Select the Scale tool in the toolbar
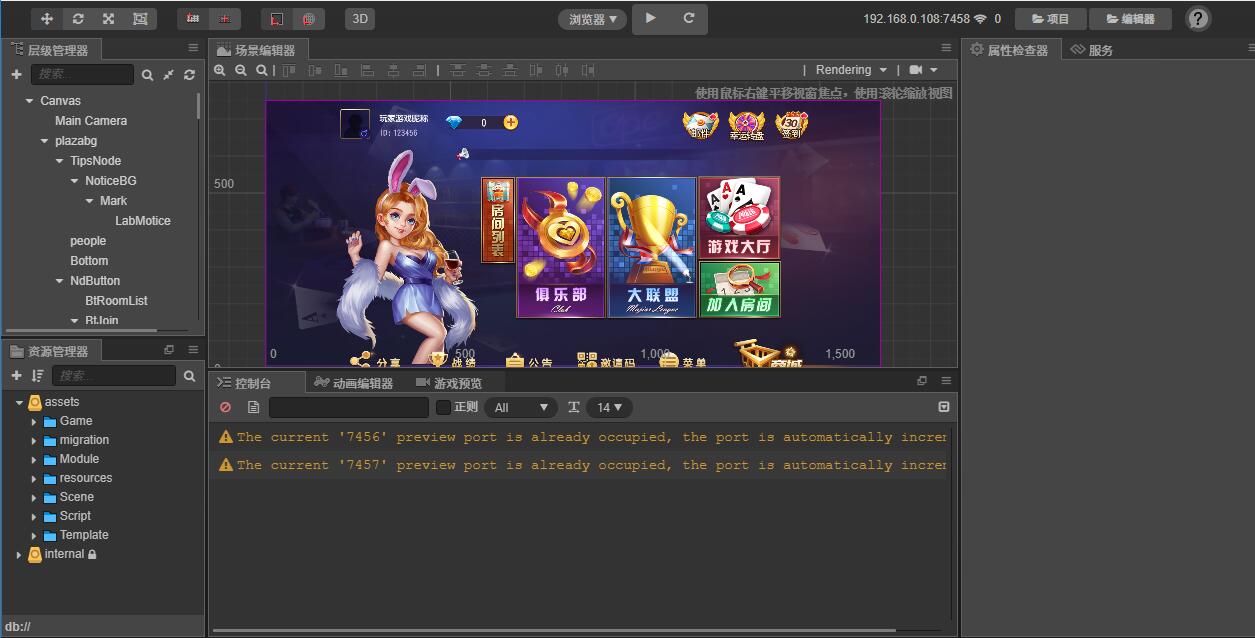This screenshot has height=638, width=1255. tap(109, 18)
